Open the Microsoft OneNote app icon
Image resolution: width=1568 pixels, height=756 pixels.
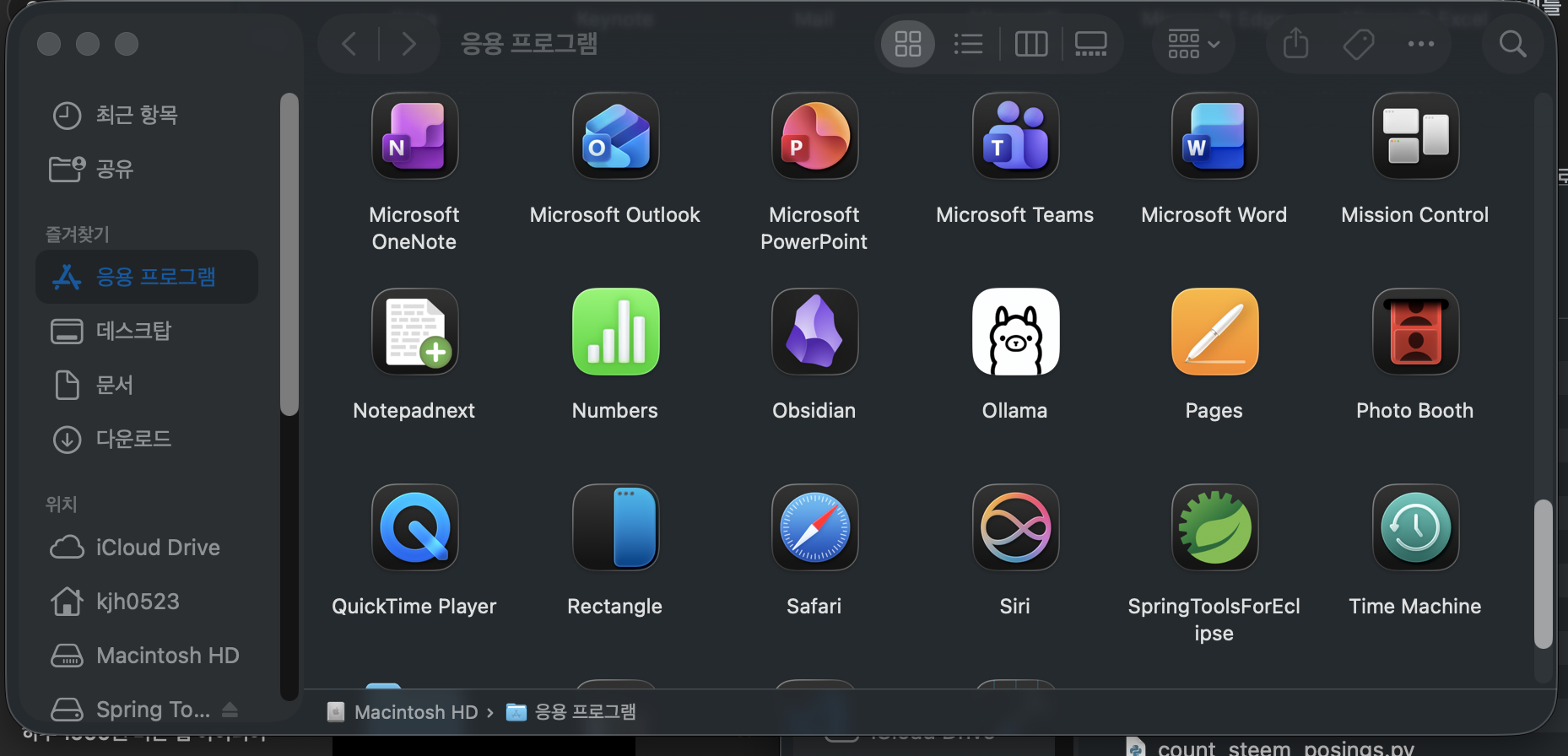pyautogui.click(x=414, y=136)
